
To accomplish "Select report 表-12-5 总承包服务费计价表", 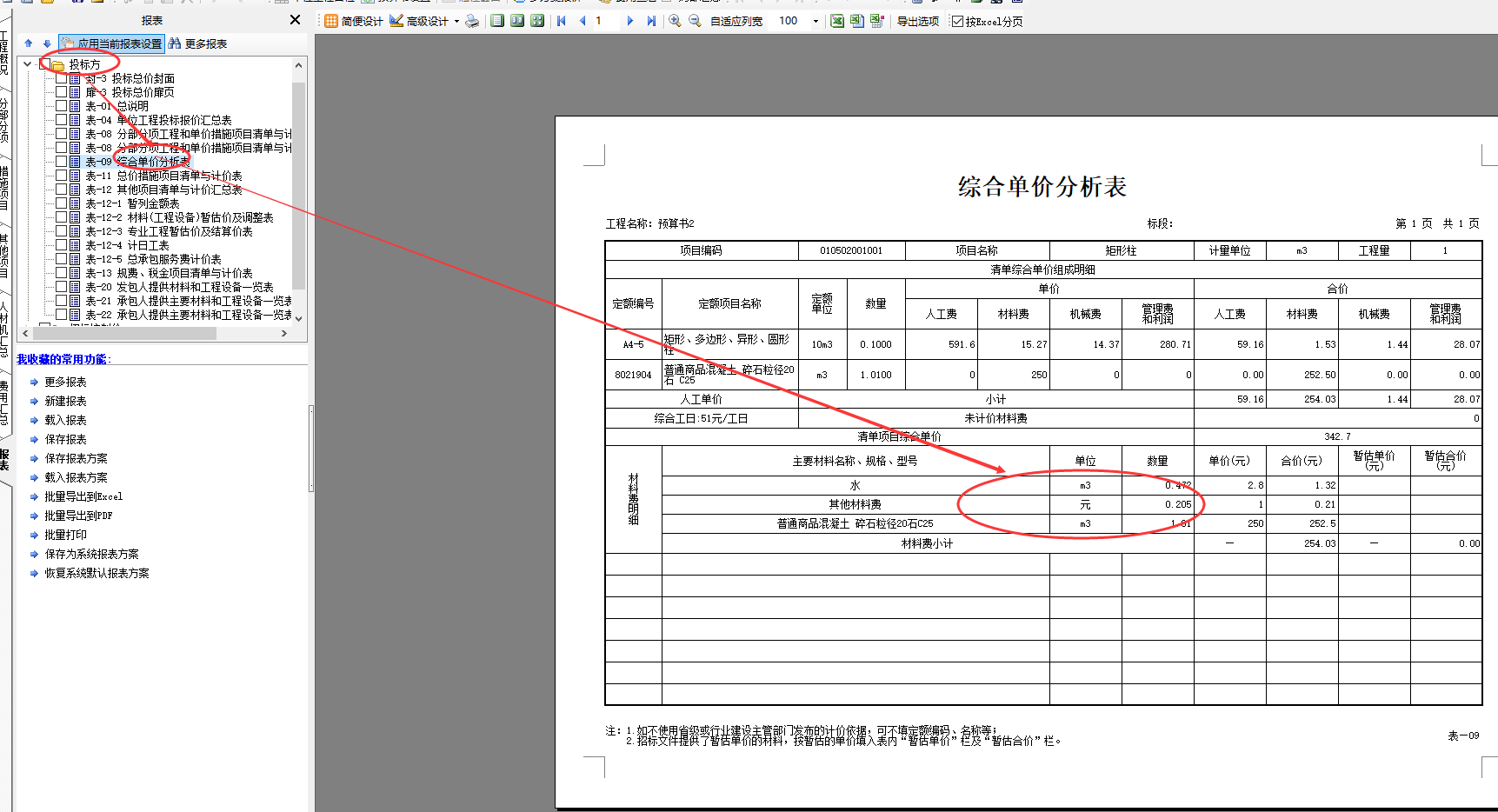I will (x=153, y=259).
